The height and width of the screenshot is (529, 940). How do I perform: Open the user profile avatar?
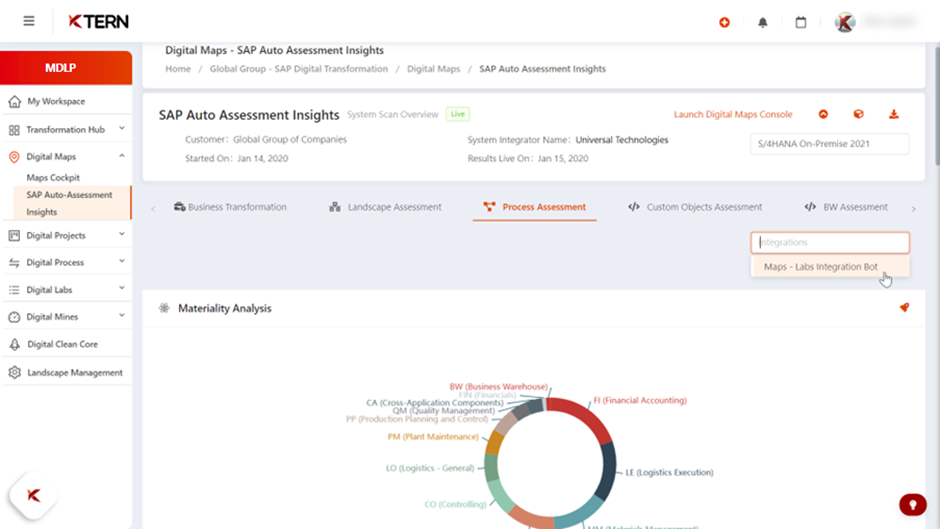click(845, 22)
